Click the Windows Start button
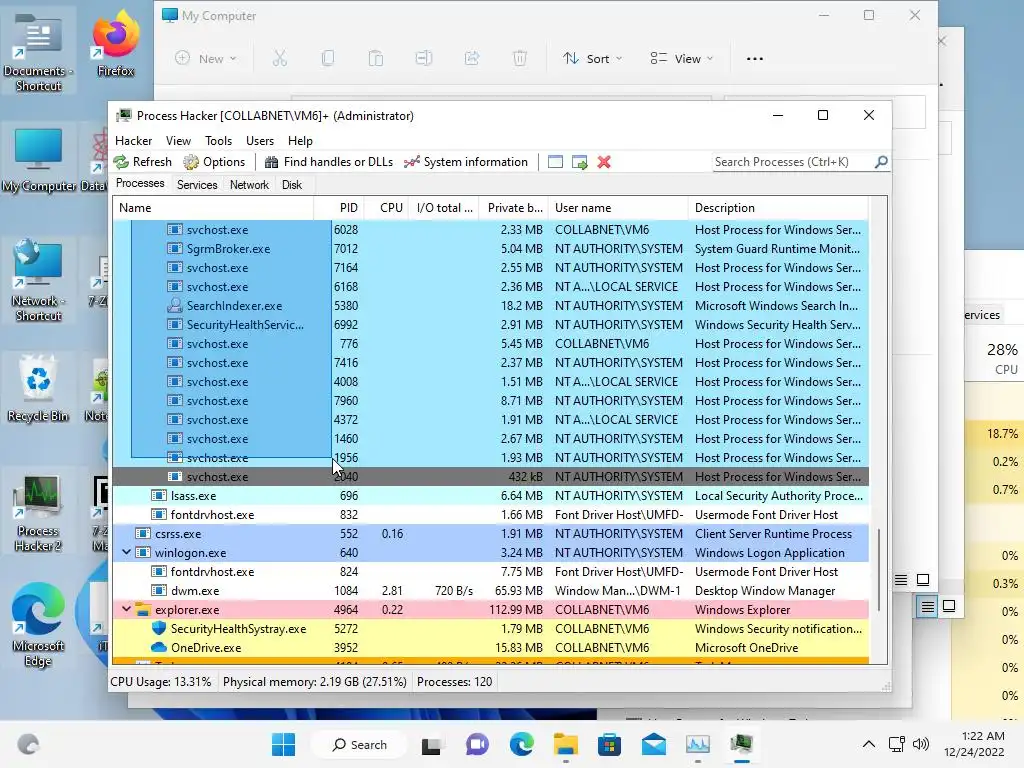This screenshot has width=1024, height=768. [x=283, y=744]
